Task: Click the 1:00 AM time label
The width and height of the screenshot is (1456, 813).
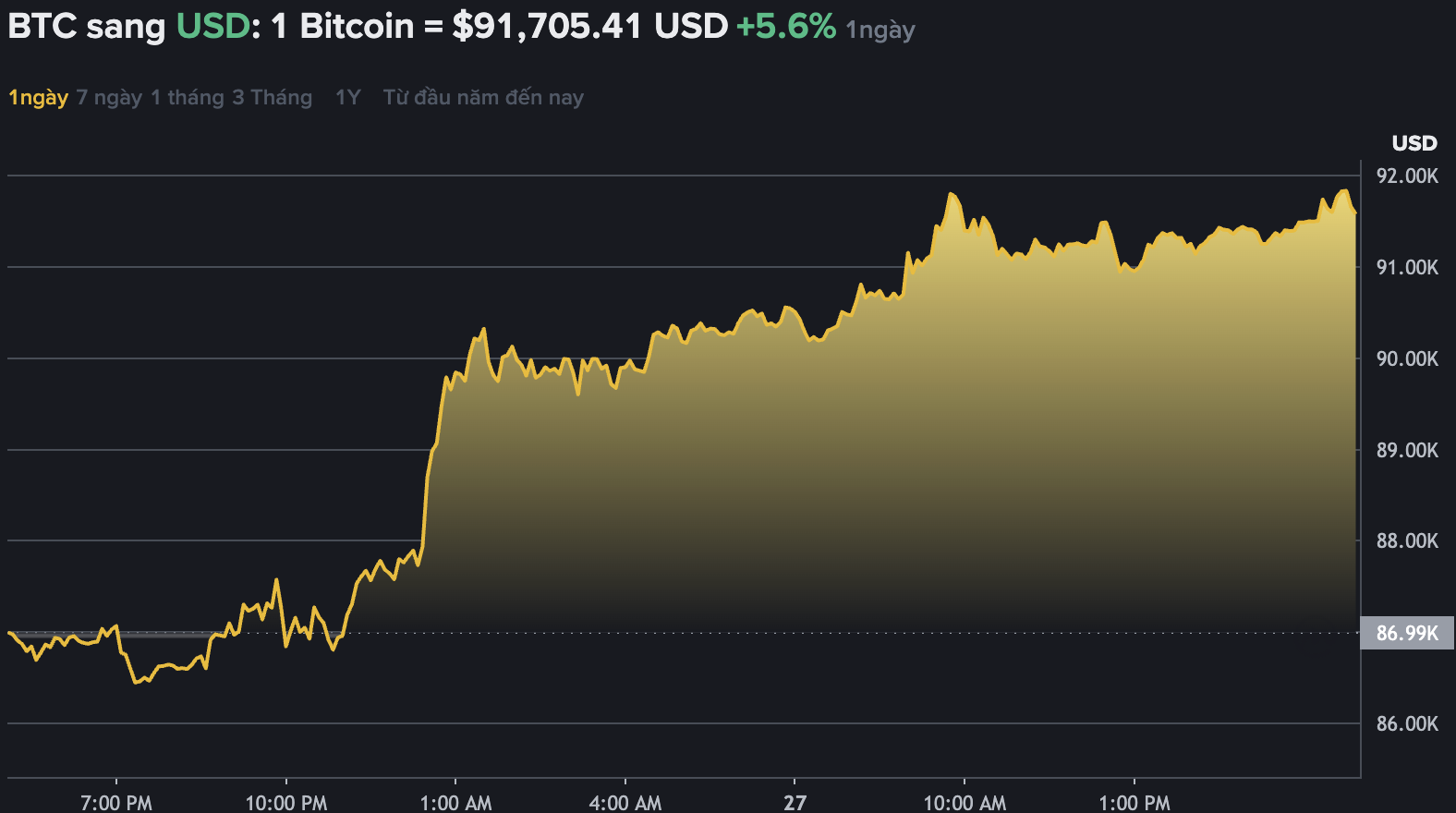Action: [x=457, y=802]
